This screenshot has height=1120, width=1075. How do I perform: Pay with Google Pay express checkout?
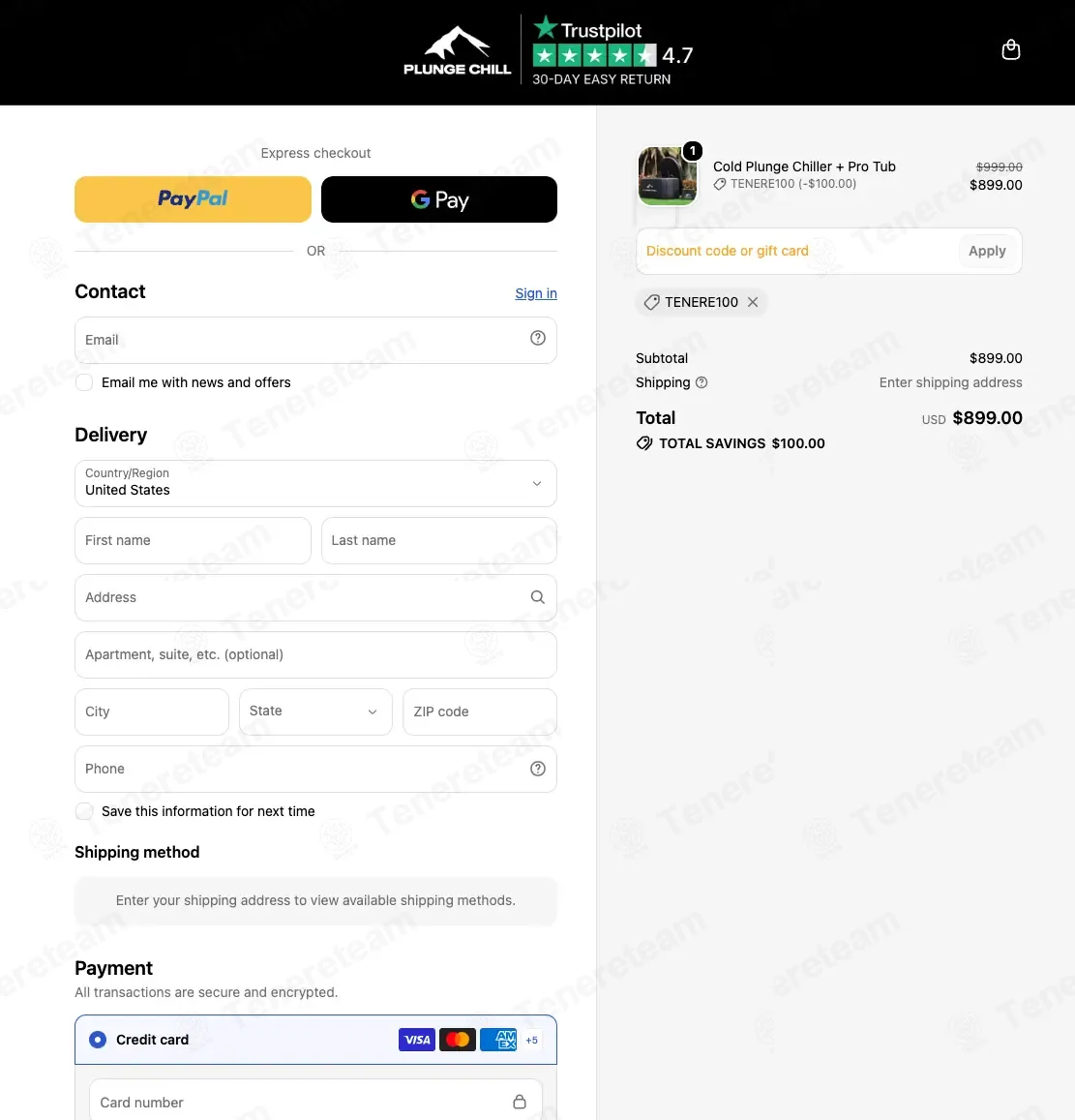[x=439, y=199]
